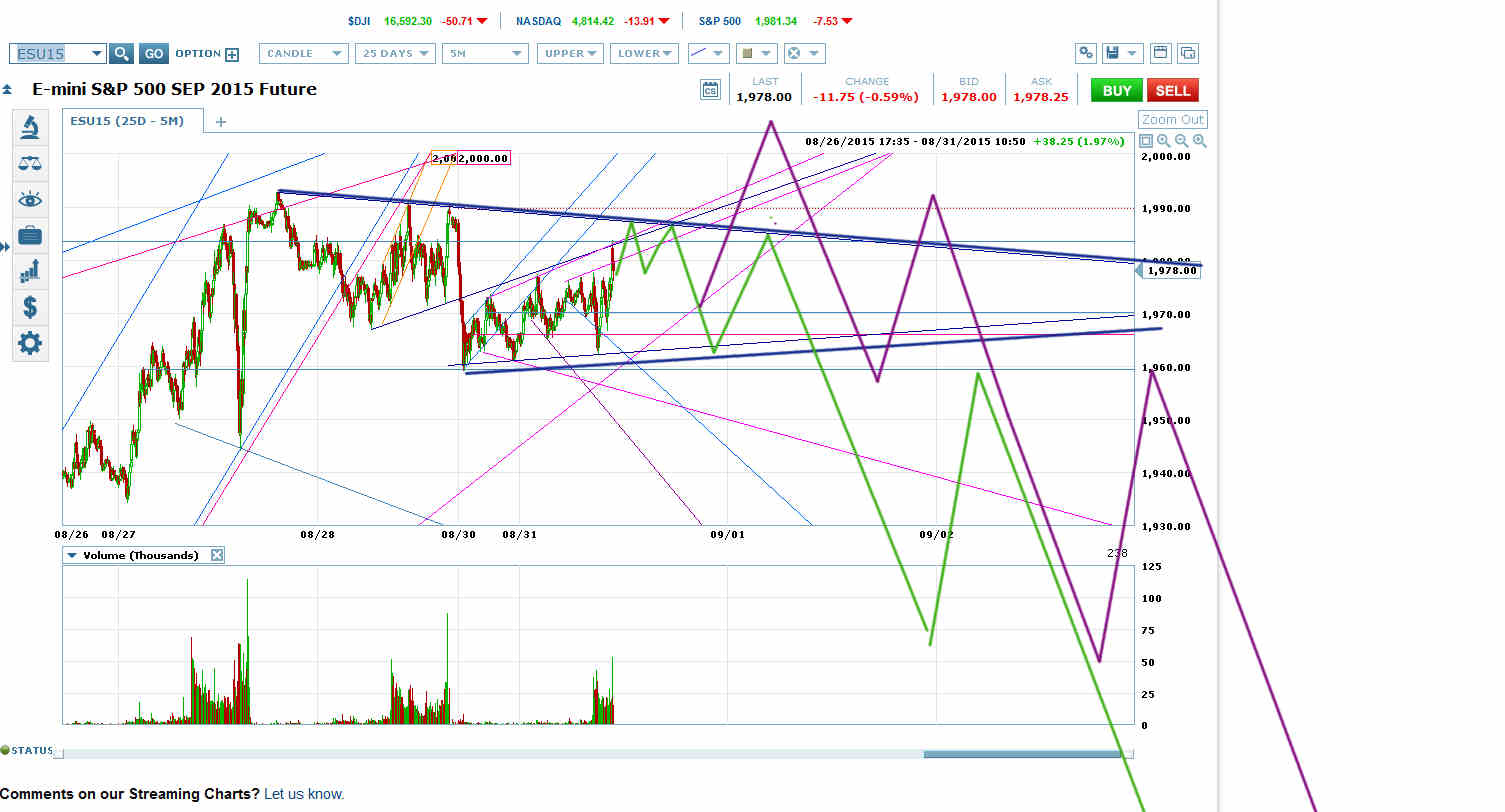This screenshot has height=812, width=1505.
Task: Expand the ESU15 symbol dropdown
Action: 96,54
